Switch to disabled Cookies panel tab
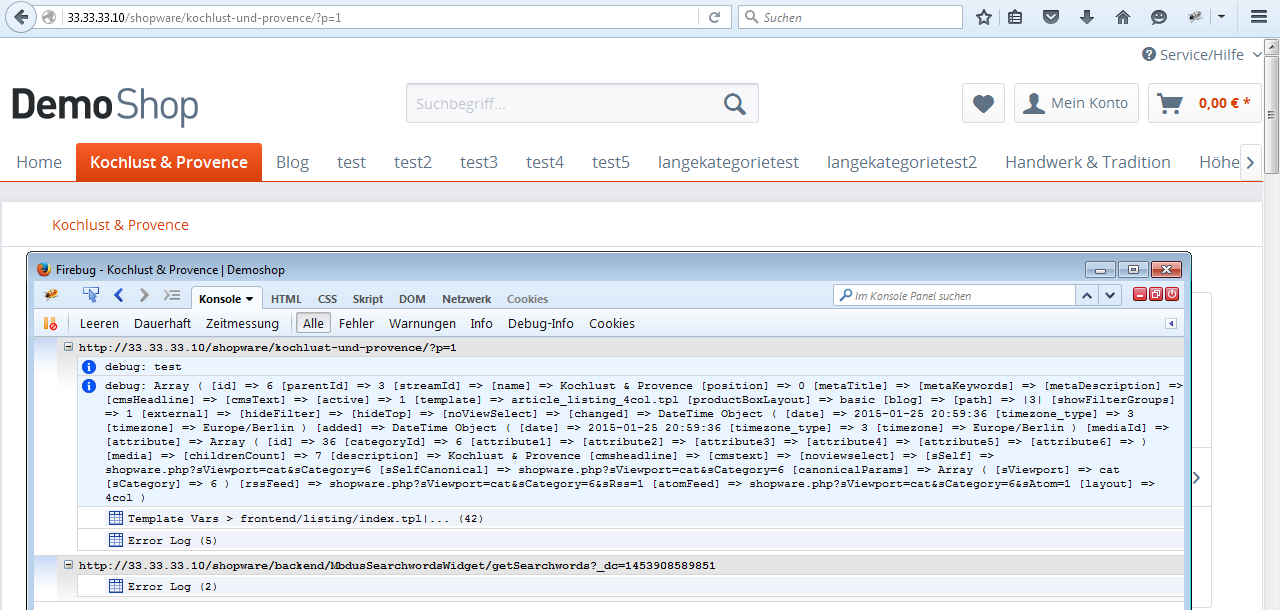The width and height of the screenshot is (1280, 610). [527, 299]
